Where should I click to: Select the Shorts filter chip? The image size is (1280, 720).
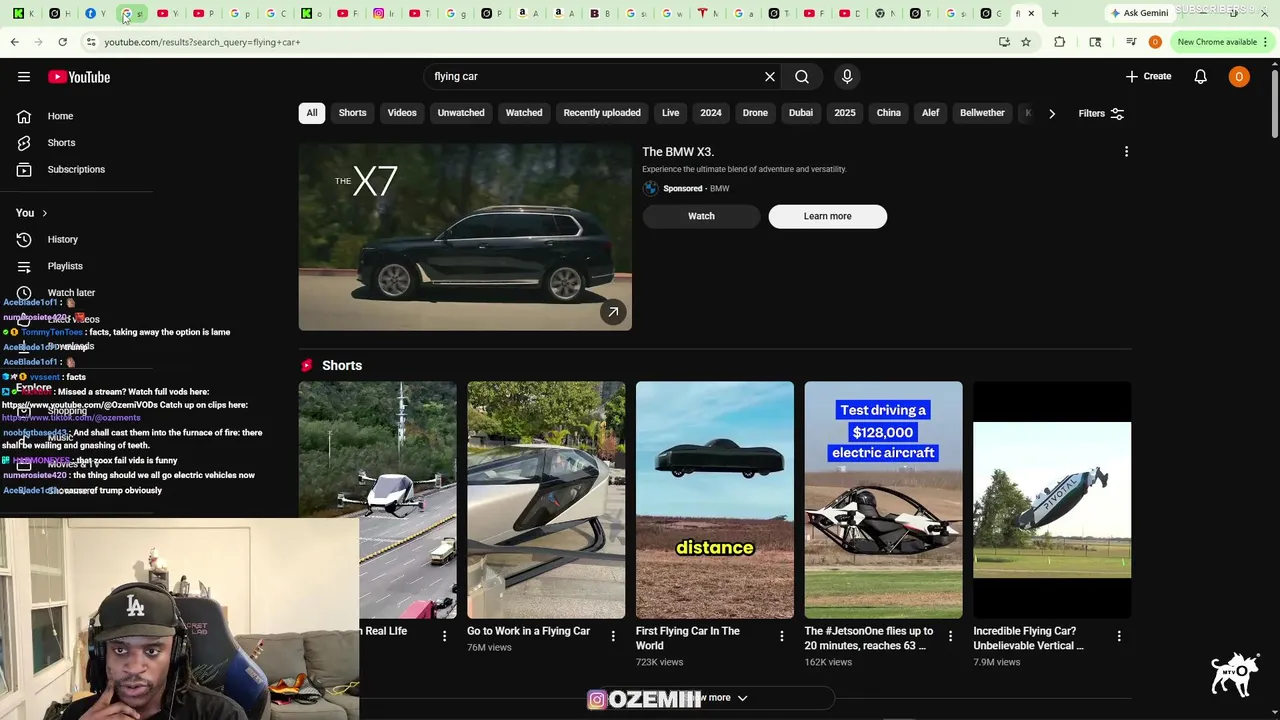point(352,113)
